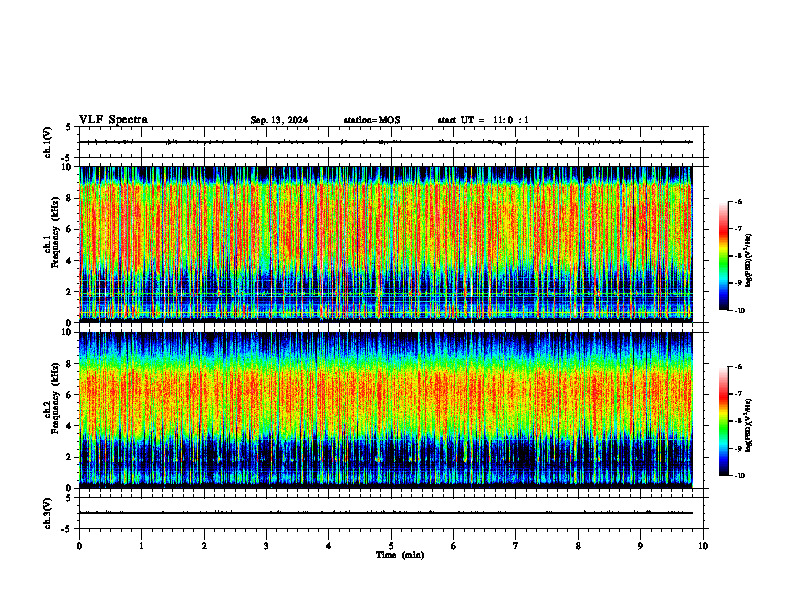This screenshot has height=612, width=792.
Task: Click time axis tick label "9"
Action: 640,546
